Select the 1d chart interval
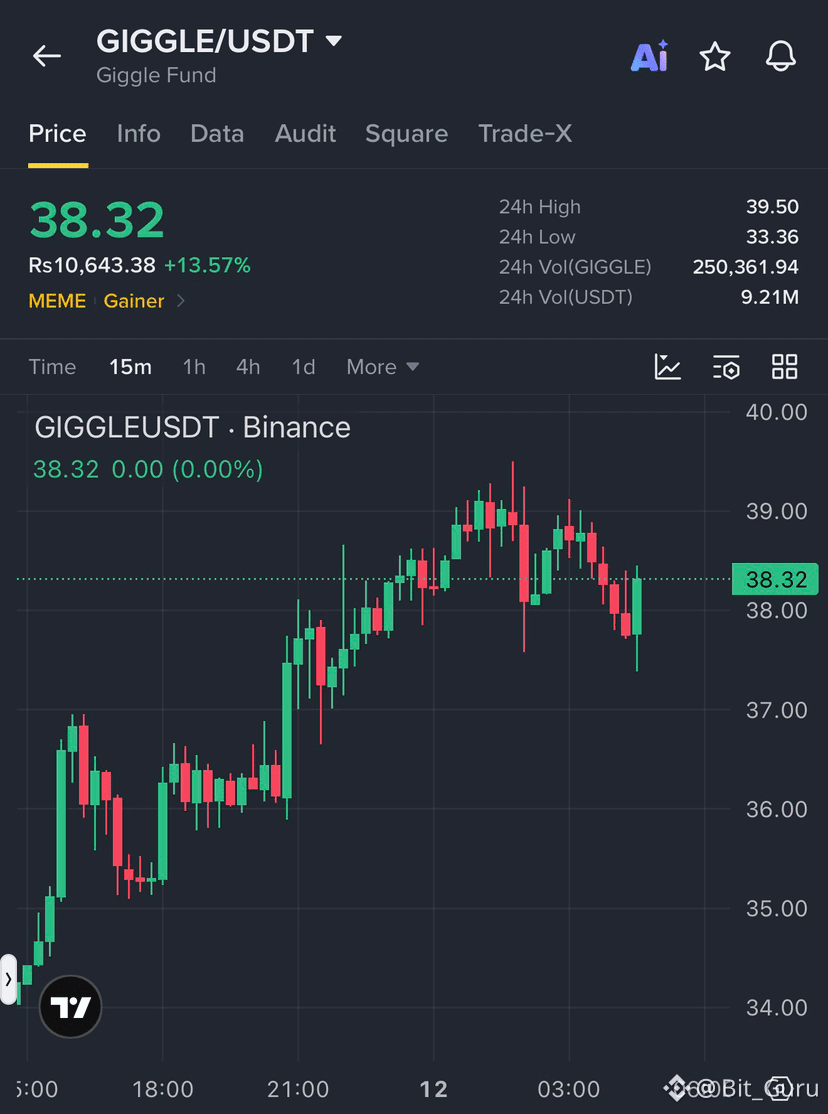The height and width of the screenshot is (1114, 828). 303,367
